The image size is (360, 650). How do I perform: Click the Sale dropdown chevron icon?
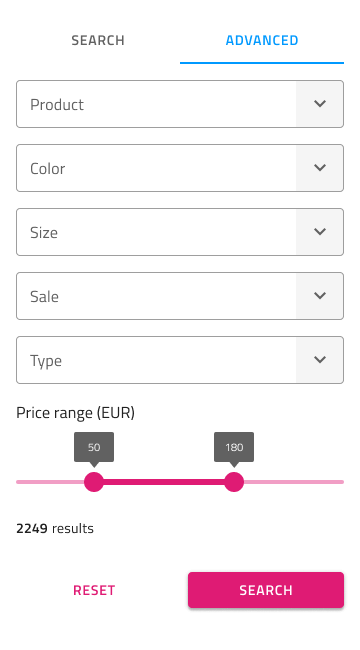click(320, 296)
